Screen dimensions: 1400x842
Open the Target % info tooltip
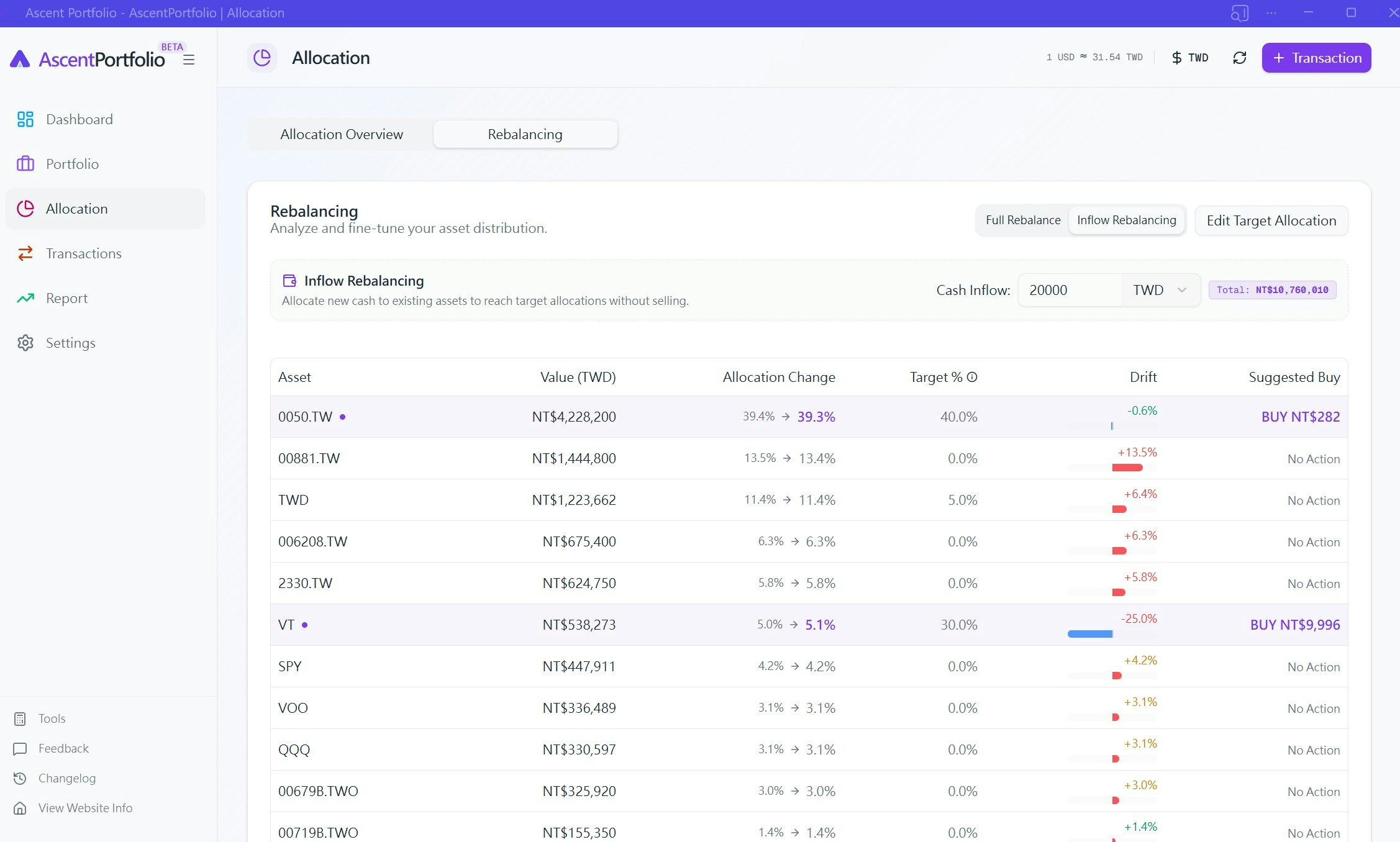click(971, 376)
